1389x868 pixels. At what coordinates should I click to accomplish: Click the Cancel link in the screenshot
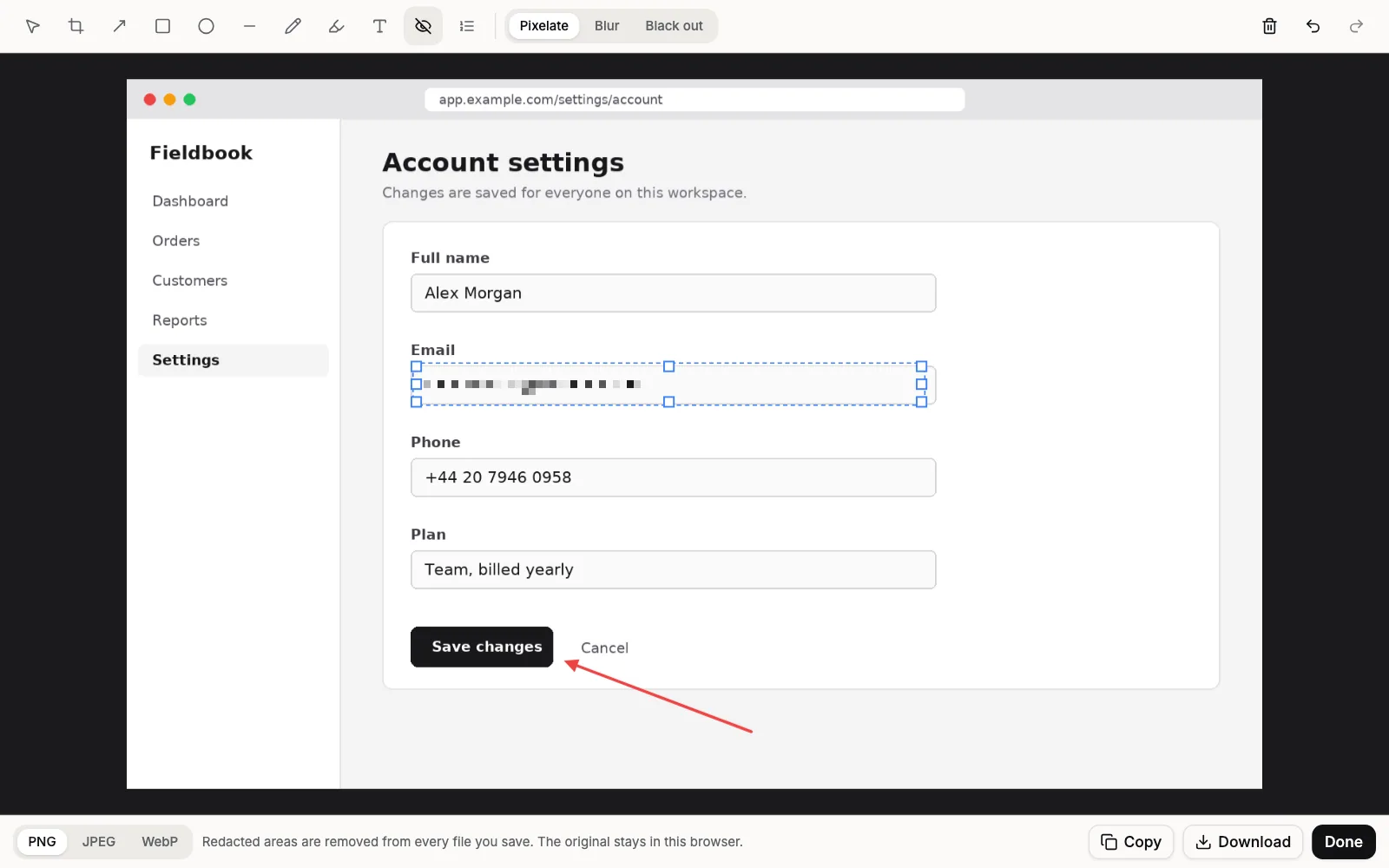pyautogui.click(x=604, y=648)
